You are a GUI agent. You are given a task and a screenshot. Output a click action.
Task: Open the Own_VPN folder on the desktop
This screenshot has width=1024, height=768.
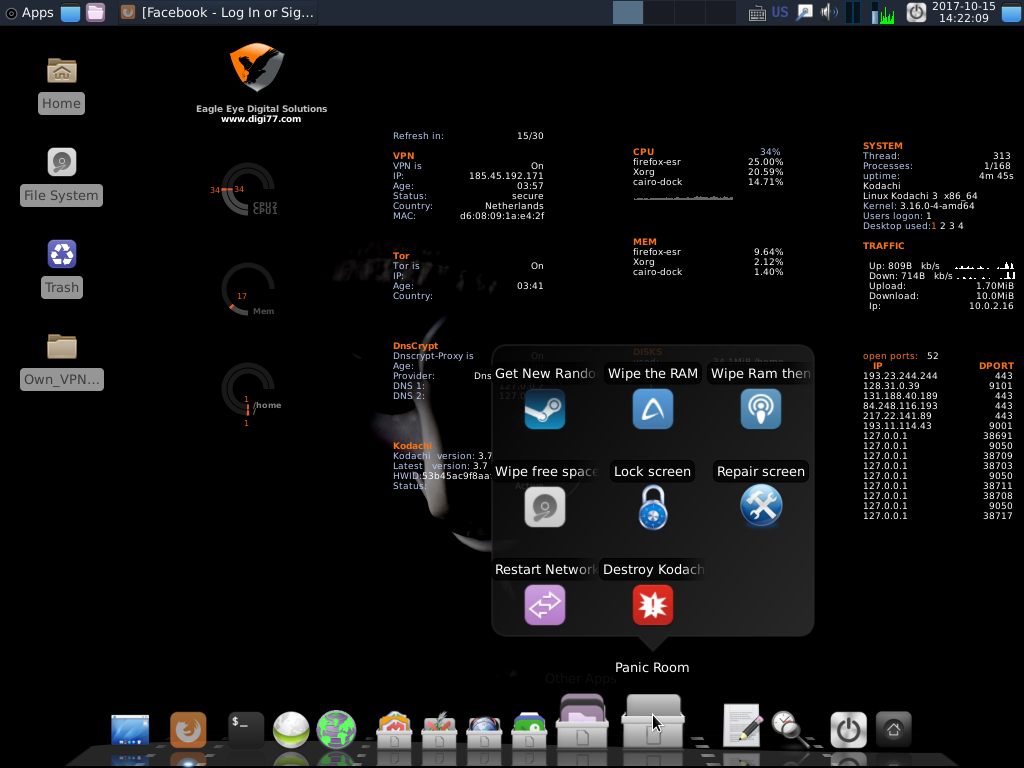[61, 346]
